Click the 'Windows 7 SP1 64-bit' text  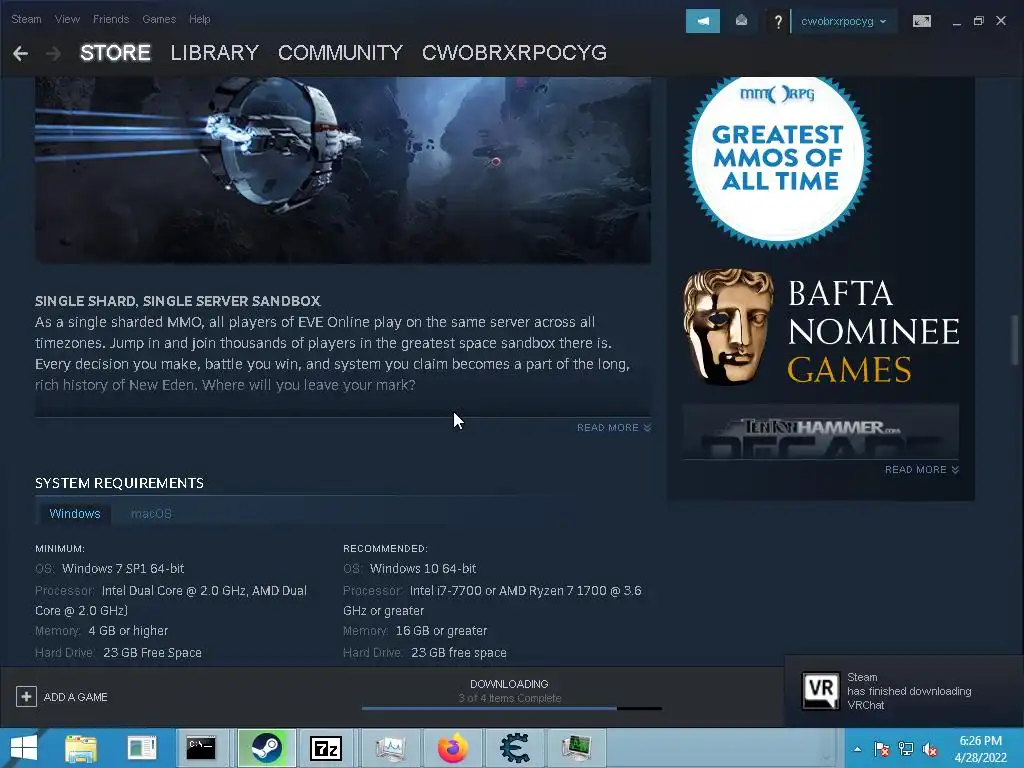click(x=123, y=569)
